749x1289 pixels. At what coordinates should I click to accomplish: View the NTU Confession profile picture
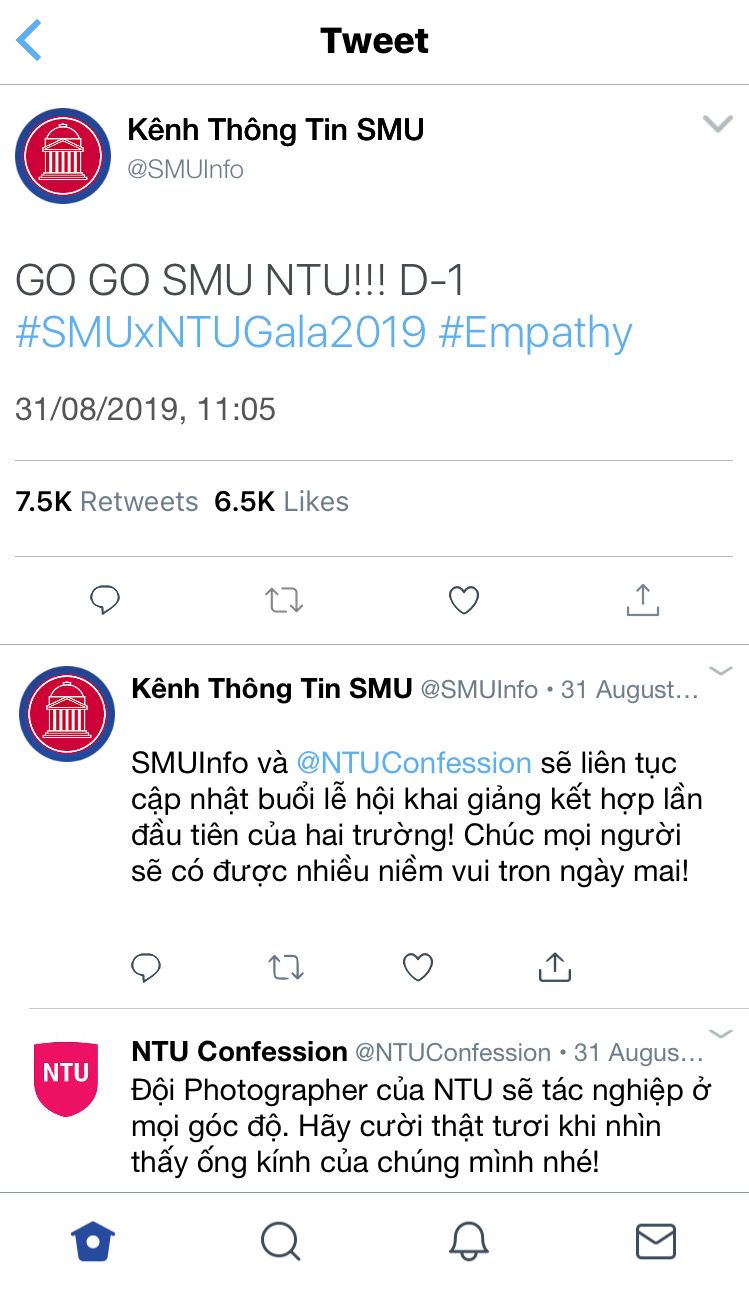pyautogui.click(x=66, y=1078)
